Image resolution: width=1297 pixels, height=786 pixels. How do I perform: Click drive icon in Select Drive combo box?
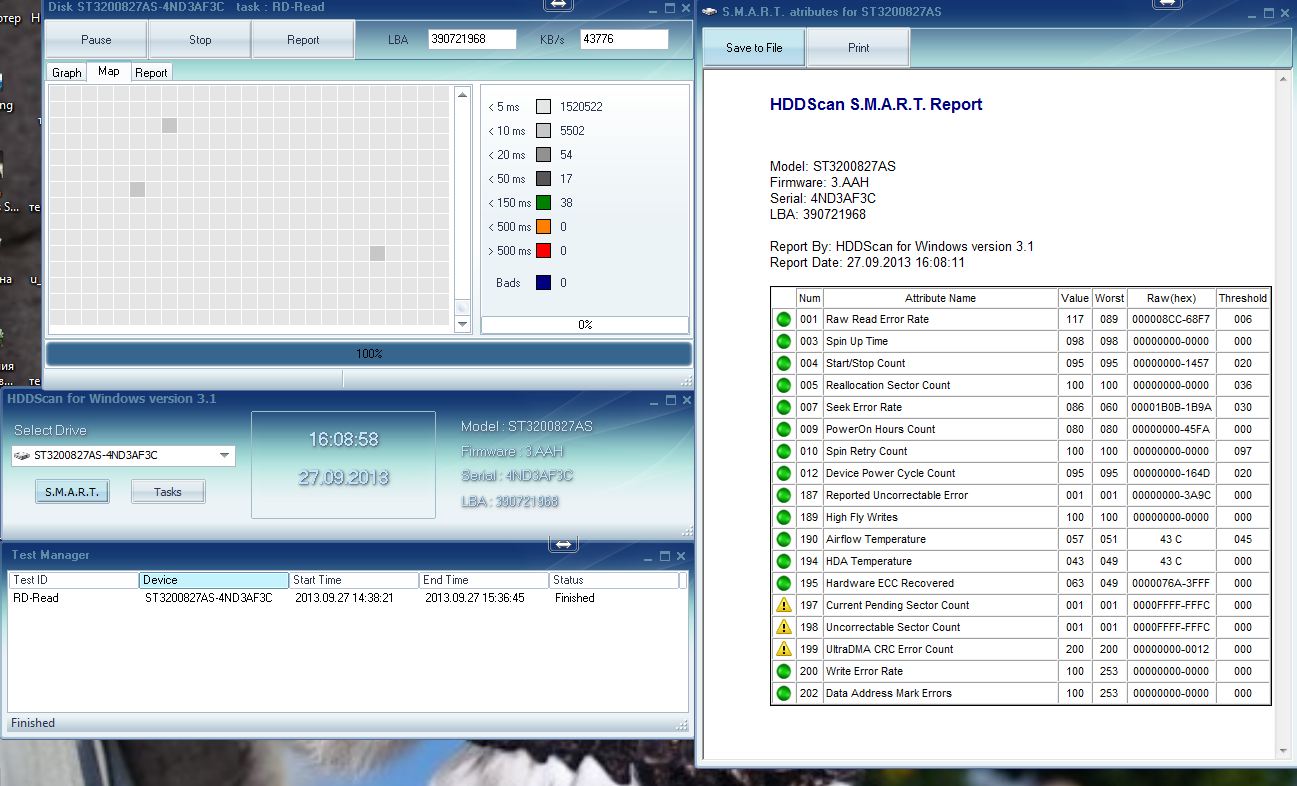[x=23, y=456]
